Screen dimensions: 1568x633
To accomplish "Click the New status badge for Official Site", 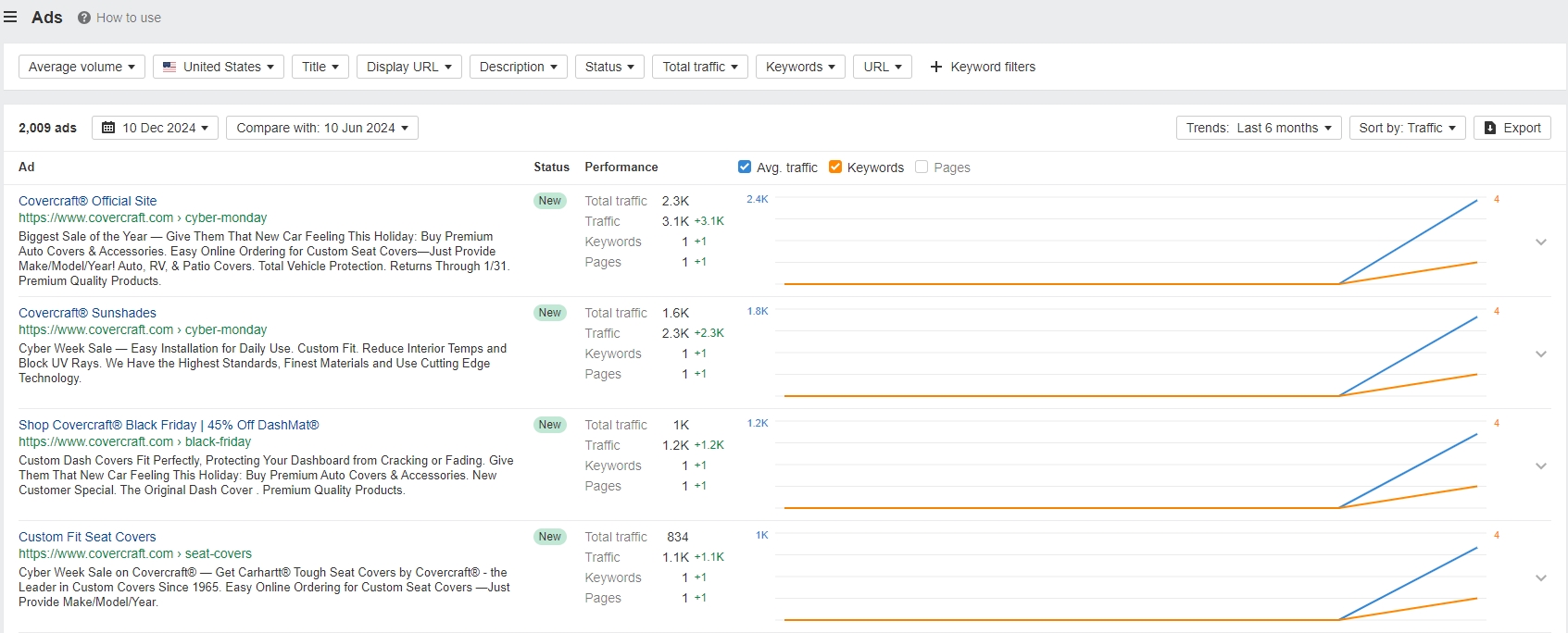I will (x=550, y=201).
